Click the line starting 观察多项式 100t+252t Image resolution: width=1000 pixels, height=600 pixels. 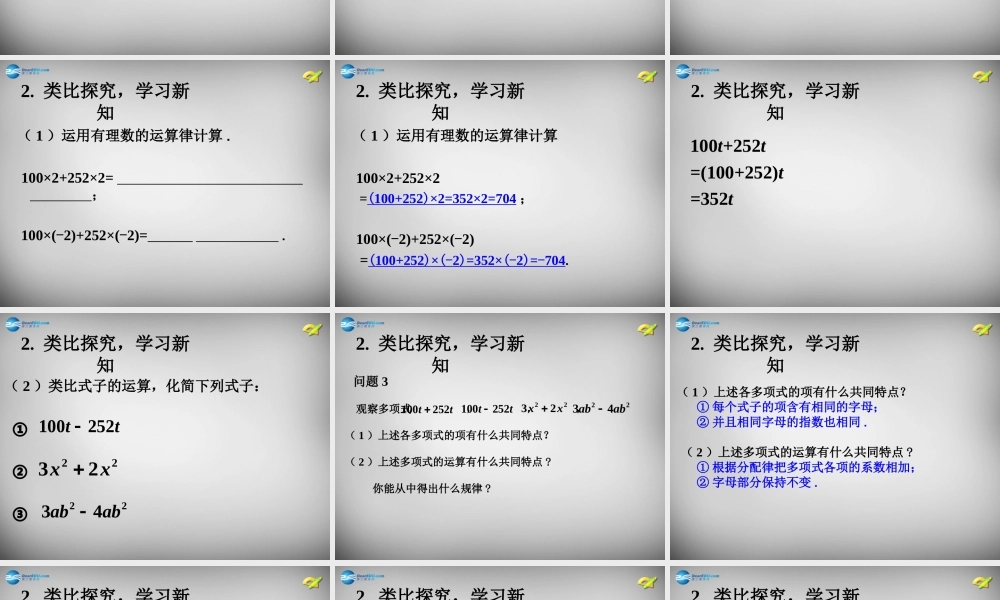(493, 408)
